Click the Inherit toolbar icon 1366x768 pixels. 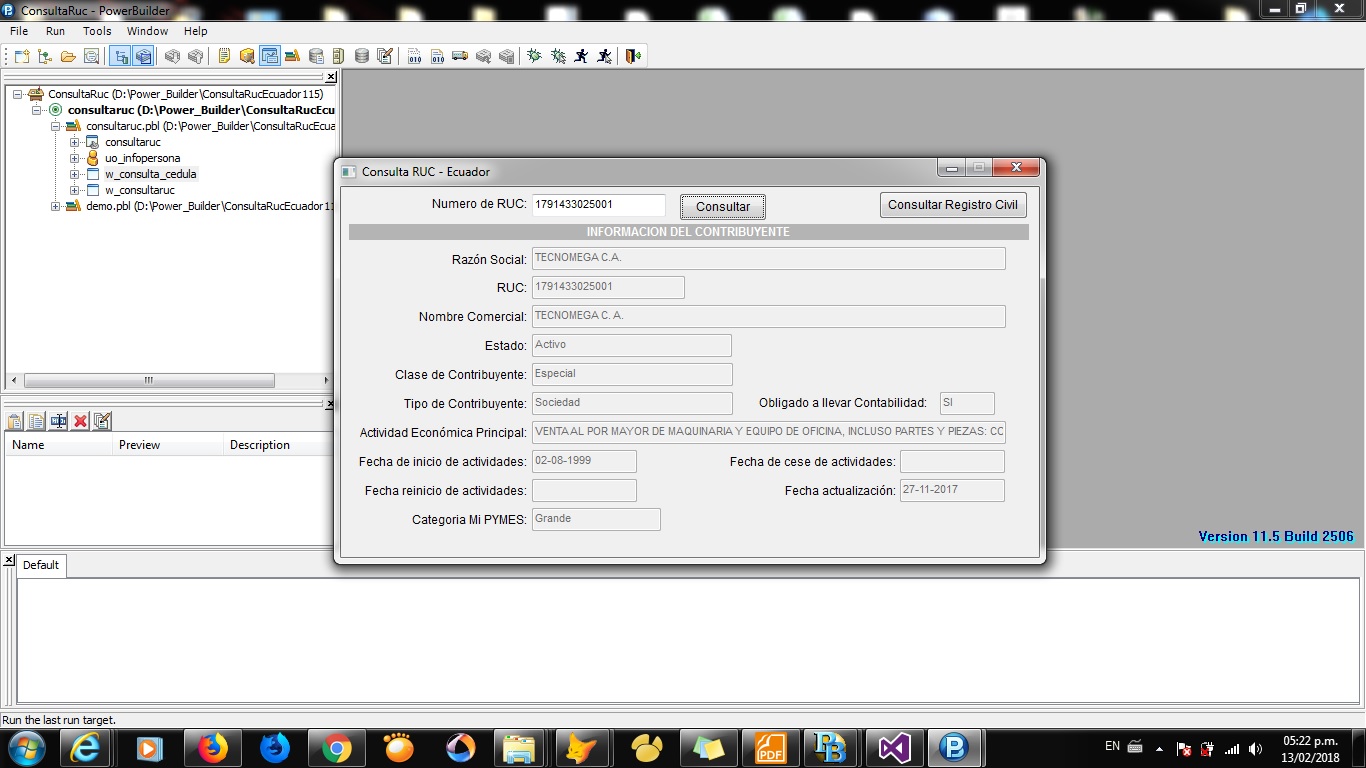[x=45, y=56]
